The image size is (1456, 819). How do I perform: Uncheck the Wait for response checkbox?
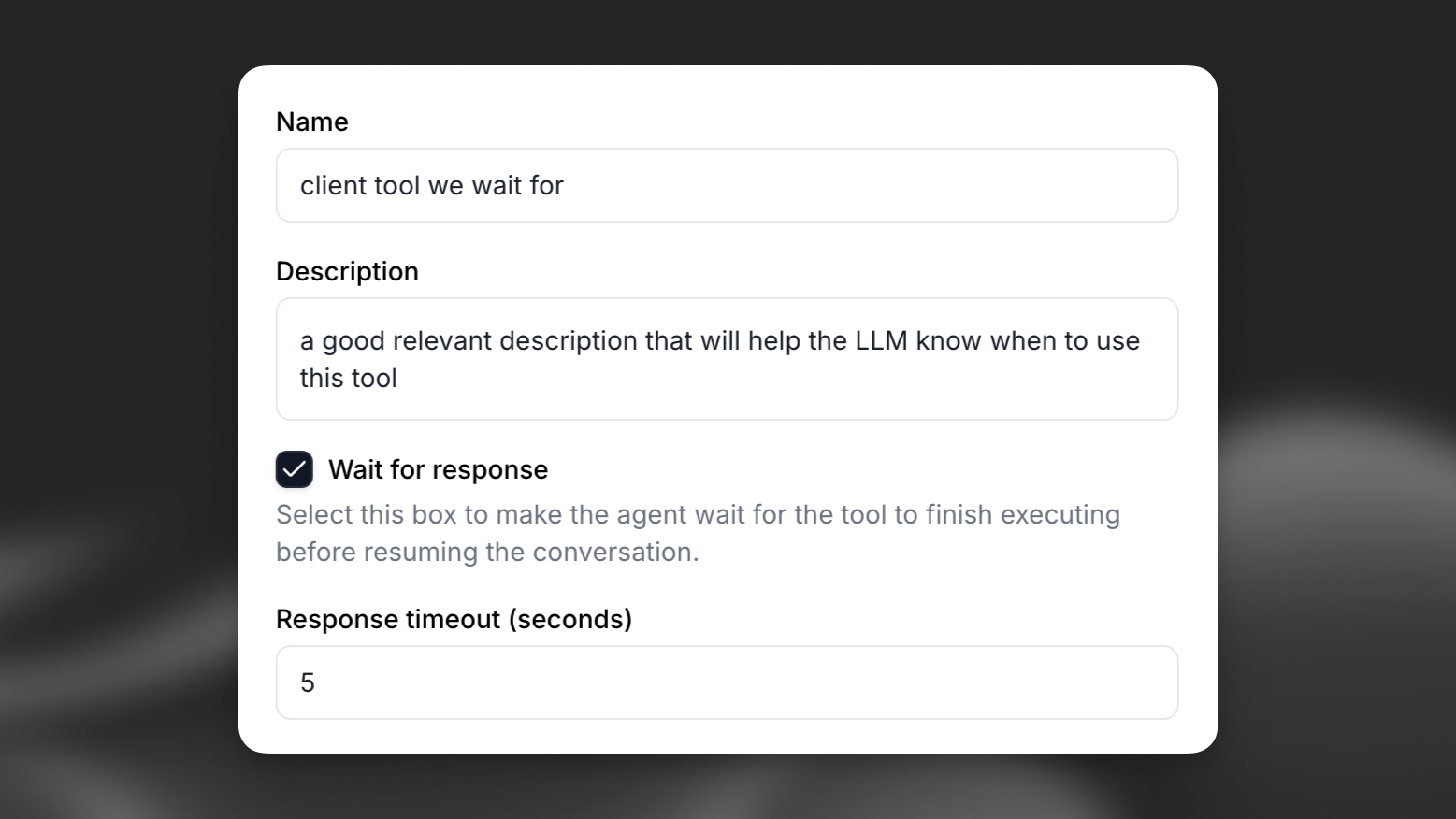pyautogui.click(x=294, y=469)
